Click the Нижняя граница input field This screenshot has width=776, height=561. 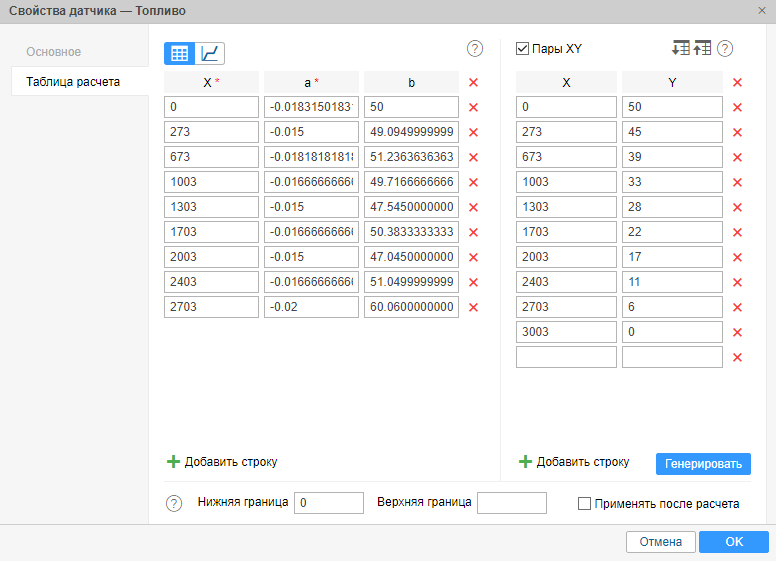(329, 503)
